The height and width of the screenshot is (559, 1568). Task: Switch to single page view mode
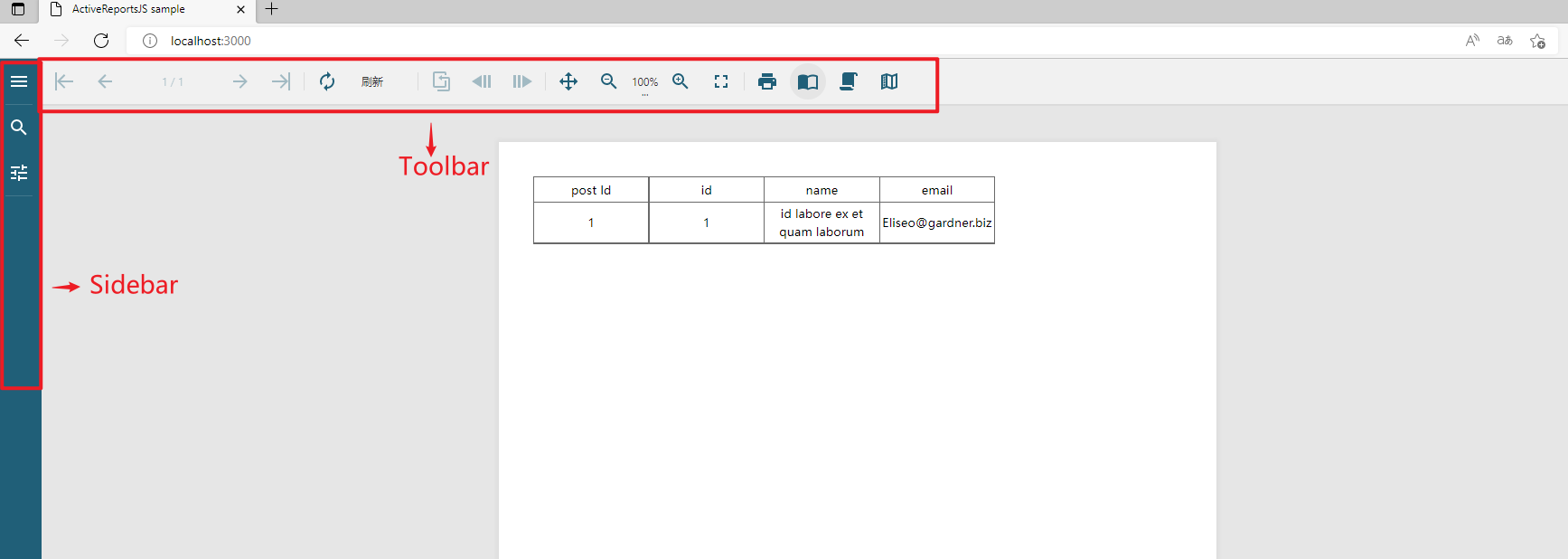click(808, 81)
